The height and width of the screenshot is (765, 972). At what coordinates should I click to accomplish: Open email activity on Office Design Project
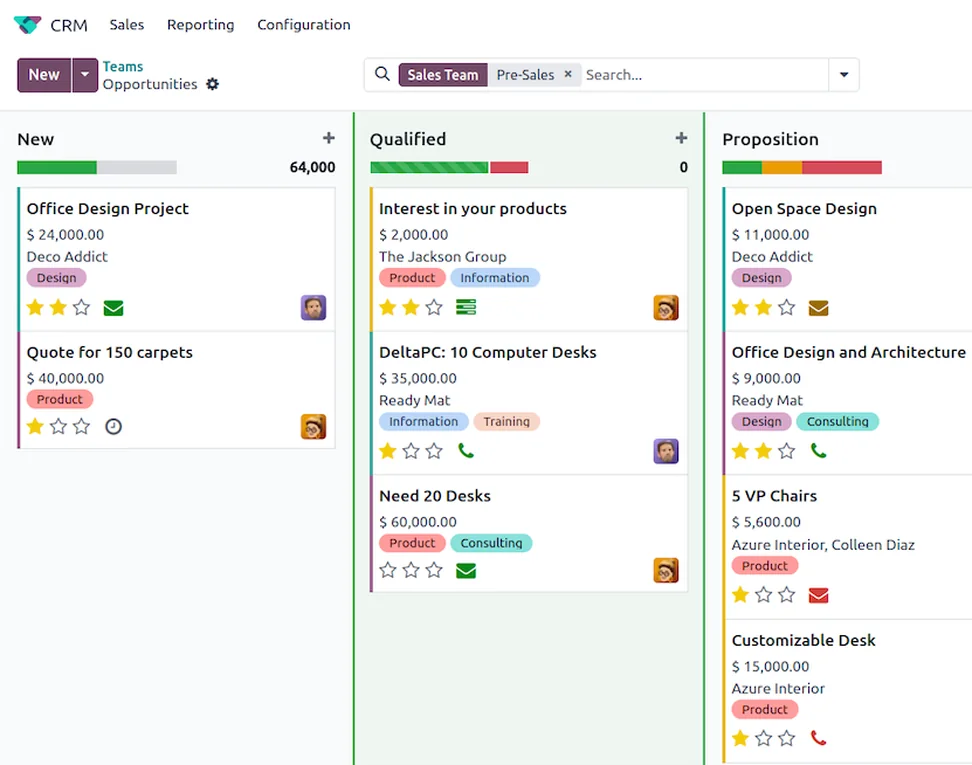113,308
